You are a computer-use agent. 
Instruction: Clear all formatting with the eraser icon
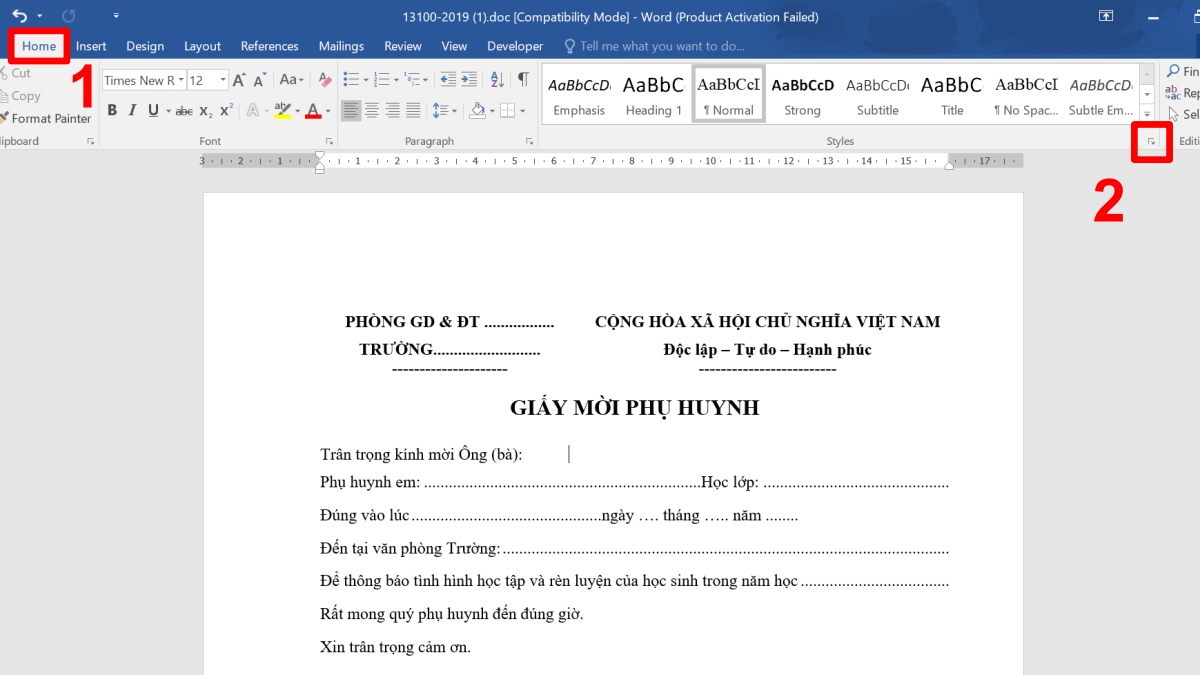[323, 80]
